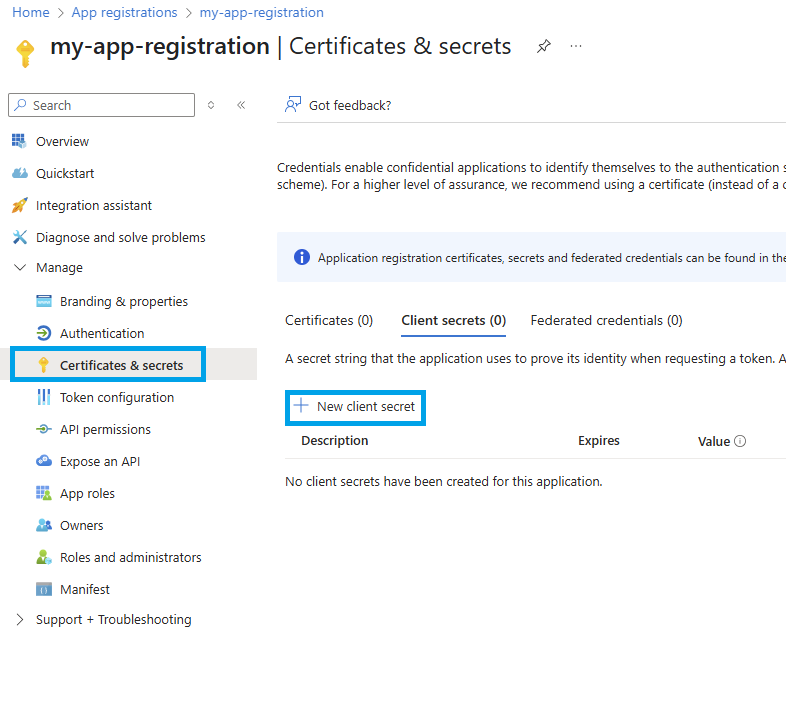Screen dimensions: 786x705
Task: Collapse the Manage section chevron
Action: pyautogui.click(x=20, y=267)
